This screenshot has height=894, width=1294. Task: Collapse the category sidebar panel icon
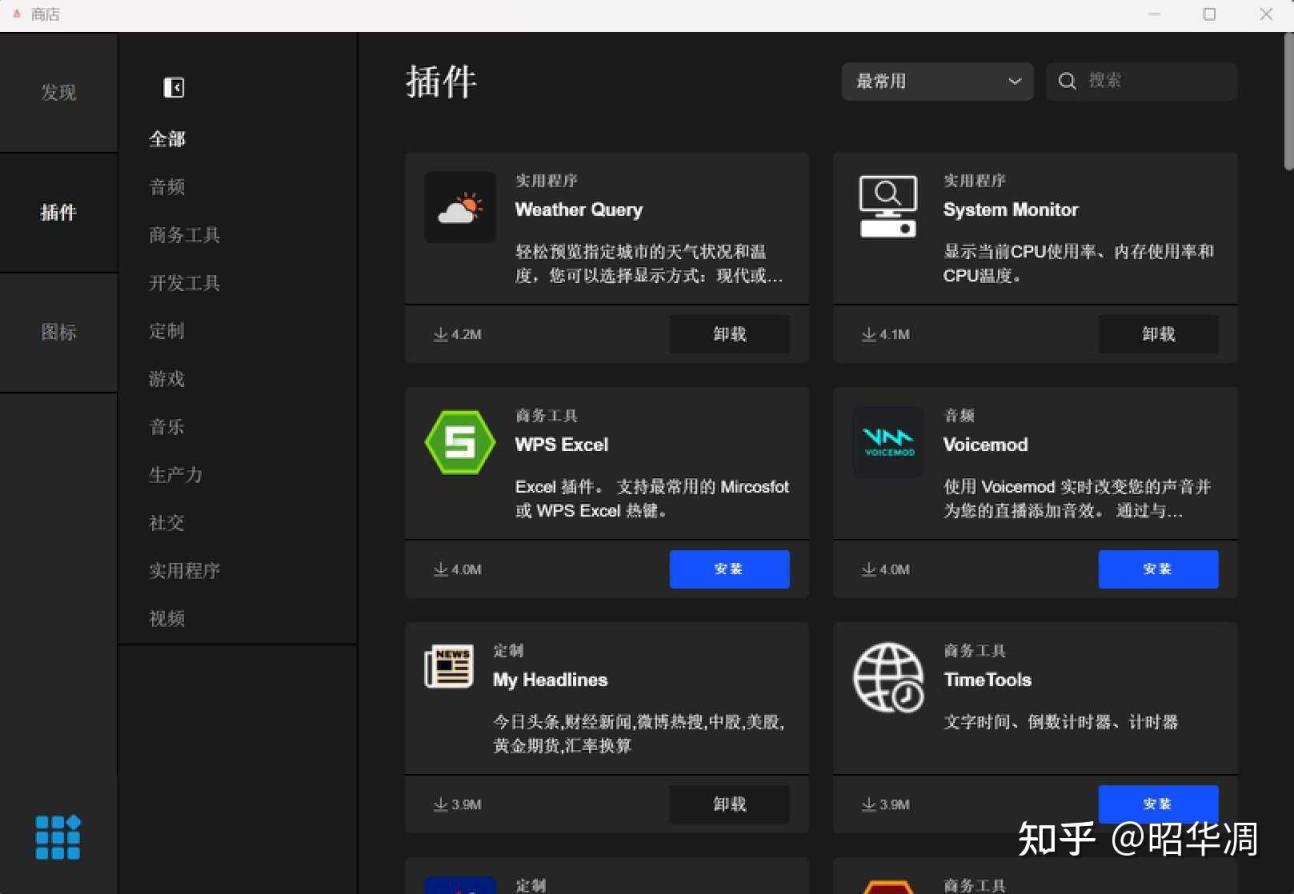(174, 88)
